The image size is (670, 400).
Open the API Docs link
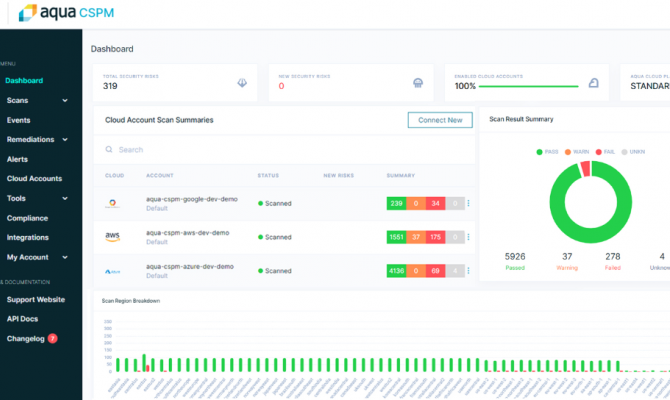(22, 319)
